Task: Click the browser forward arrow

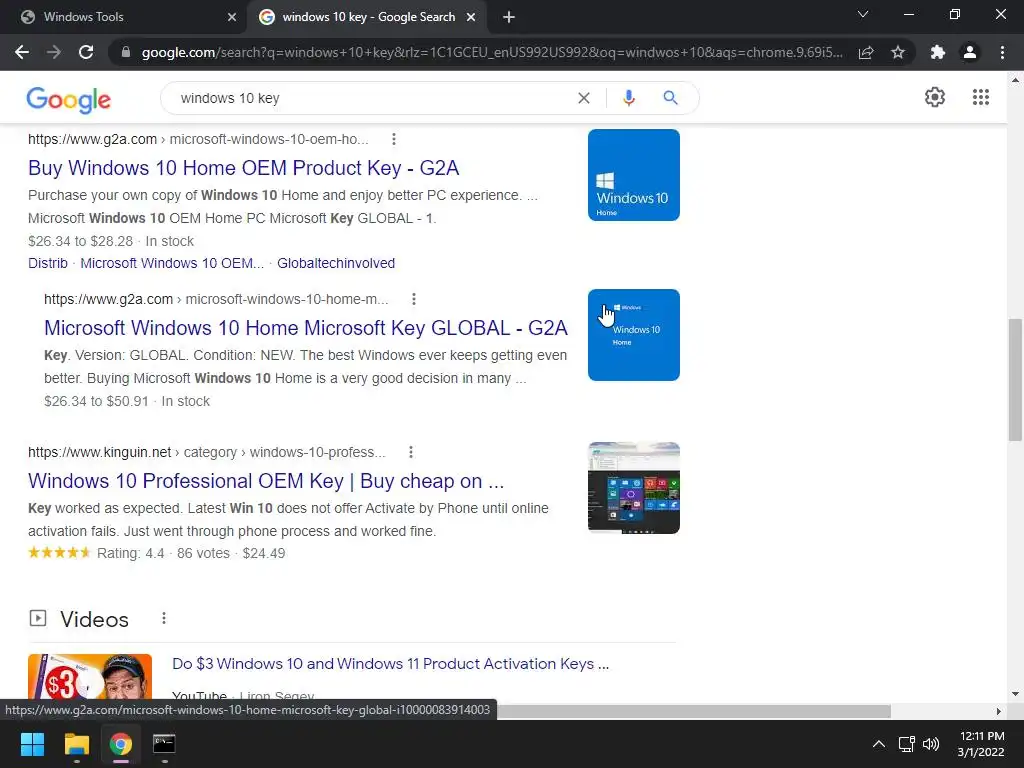Action: (54, 52)
